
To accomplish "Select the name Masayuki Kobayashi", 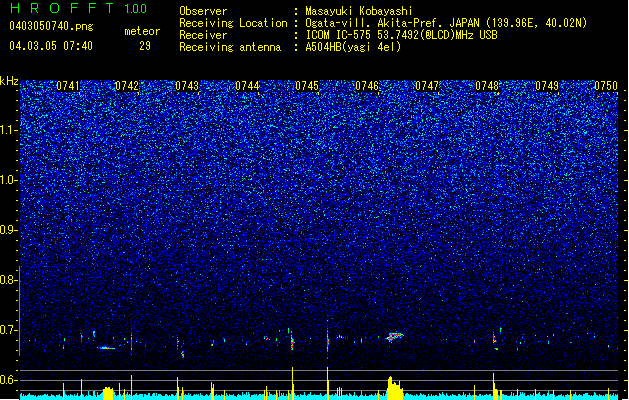I will [359, 11].
